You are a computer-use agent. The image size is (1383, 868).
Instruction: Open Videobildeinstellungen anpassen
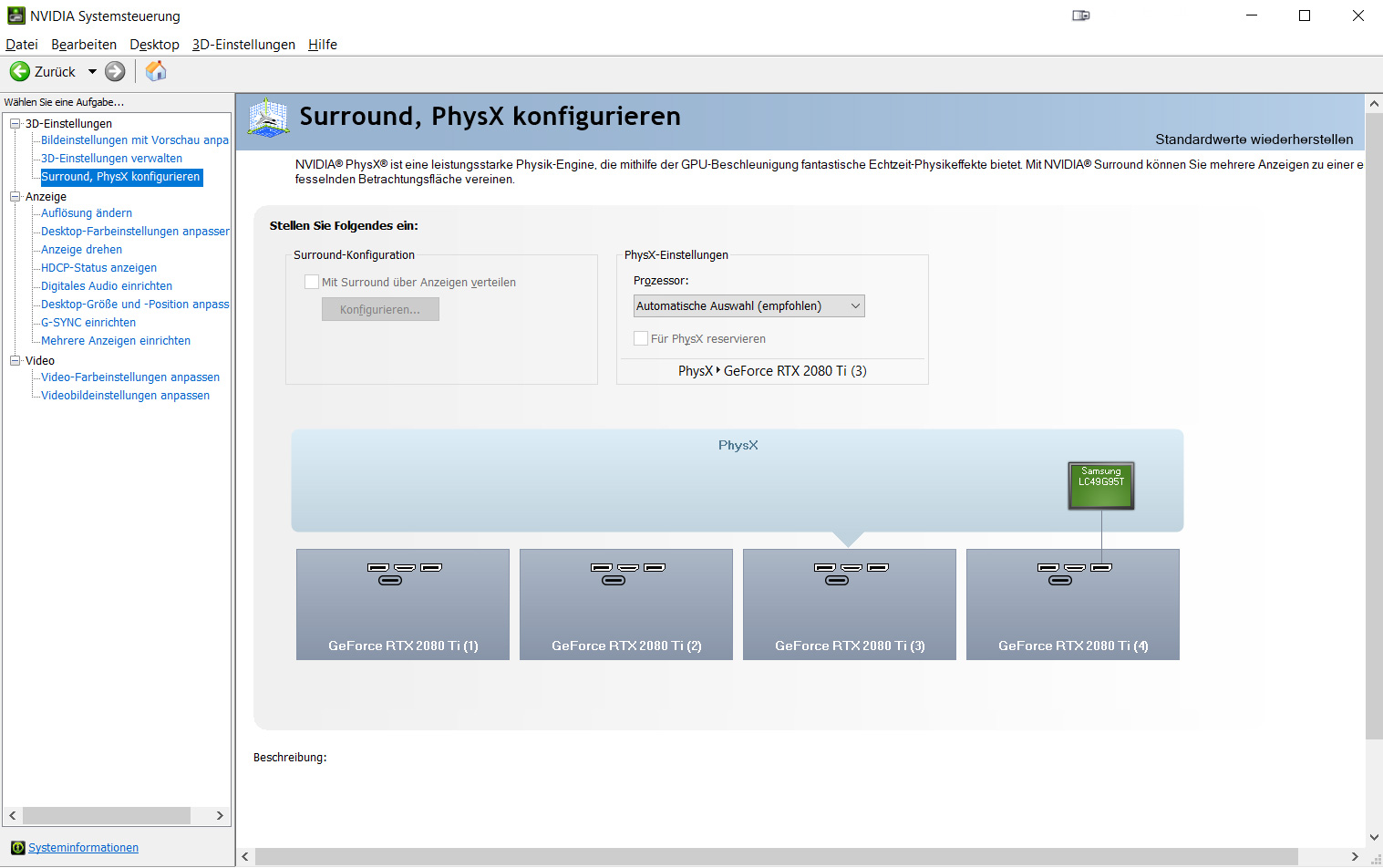point(125,396)
